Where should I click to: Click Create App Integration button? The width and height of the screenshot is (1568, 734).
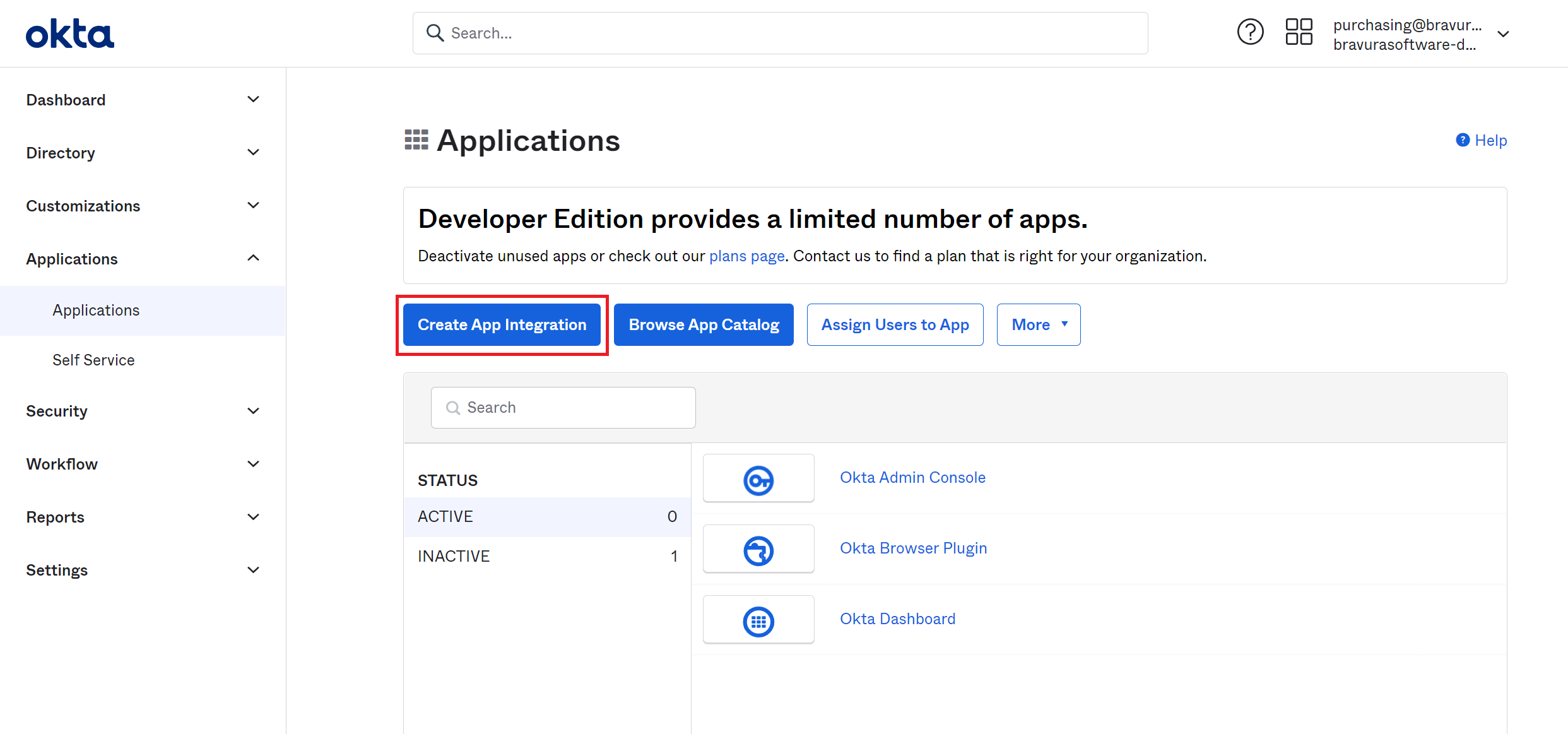pyautogui.click(x=502, y=325)
